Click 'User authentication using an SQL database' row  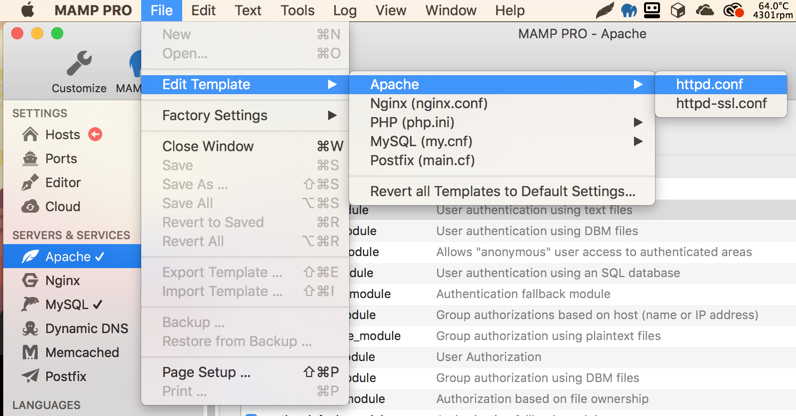click(x=558, y=273)
